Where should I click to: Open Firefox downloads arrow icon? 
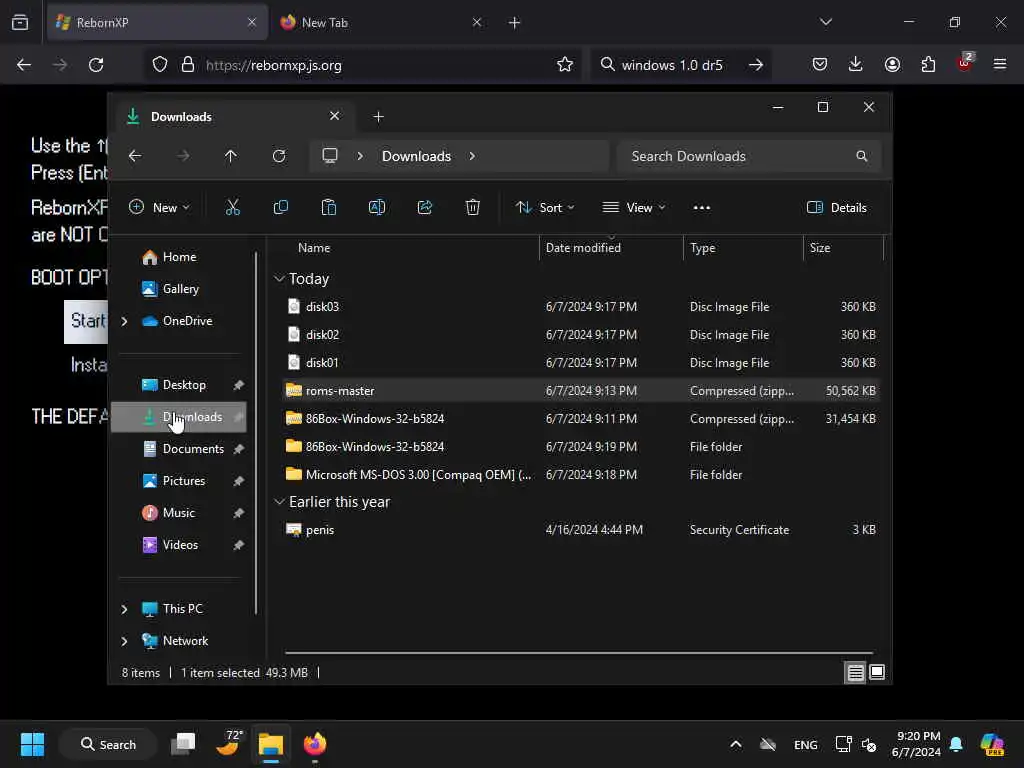click(856, 65)
